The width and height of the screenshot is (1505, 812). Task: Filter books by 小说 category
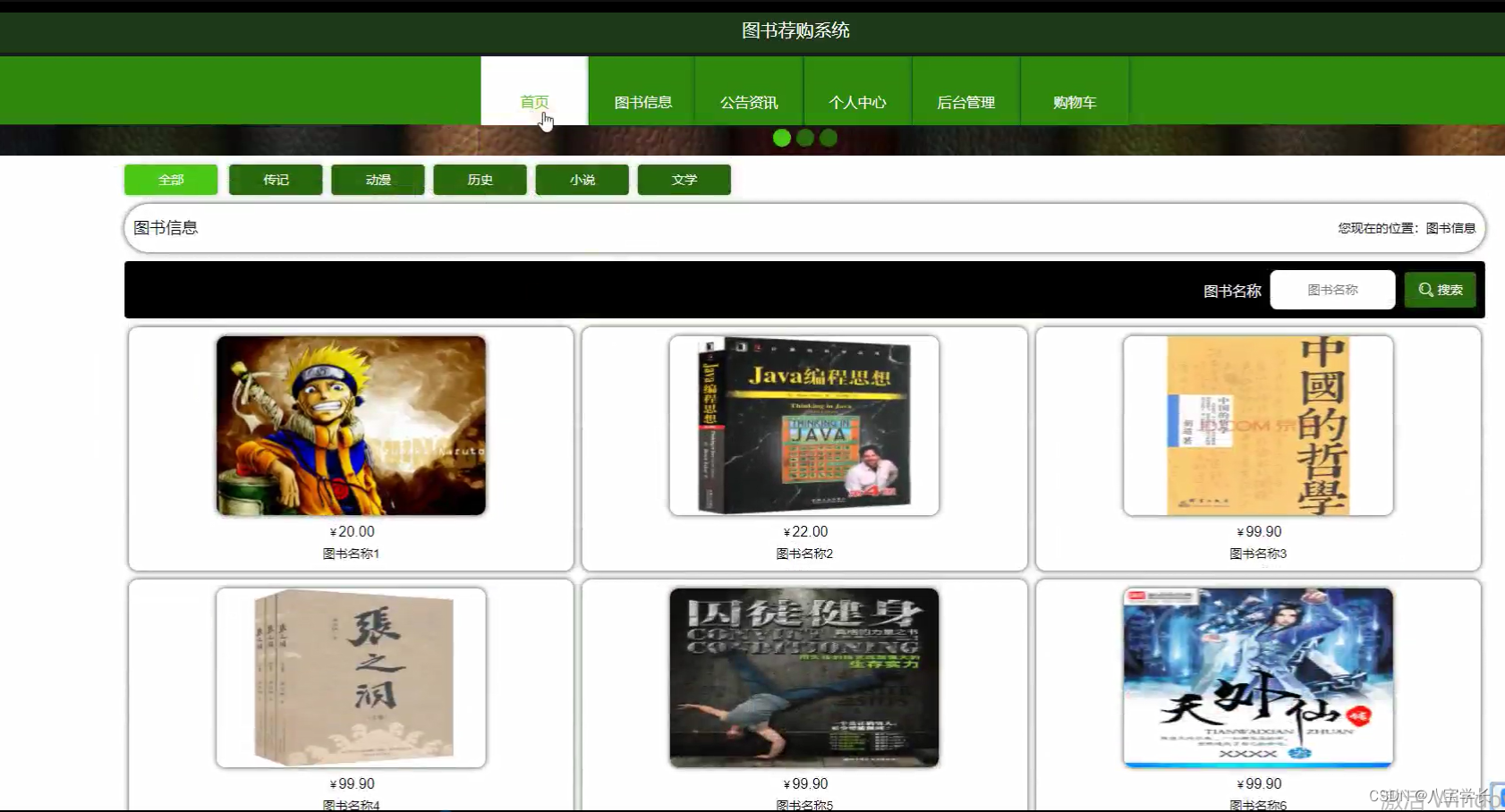(582, 180)
